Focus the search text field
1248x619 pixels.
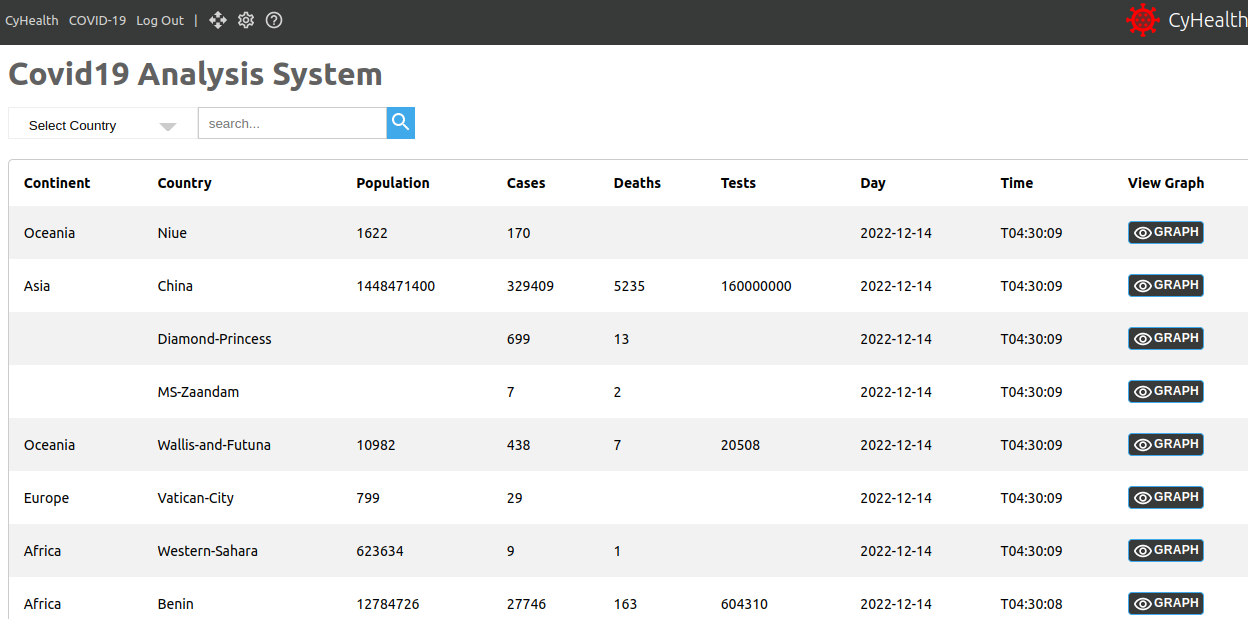click(291, 123)
